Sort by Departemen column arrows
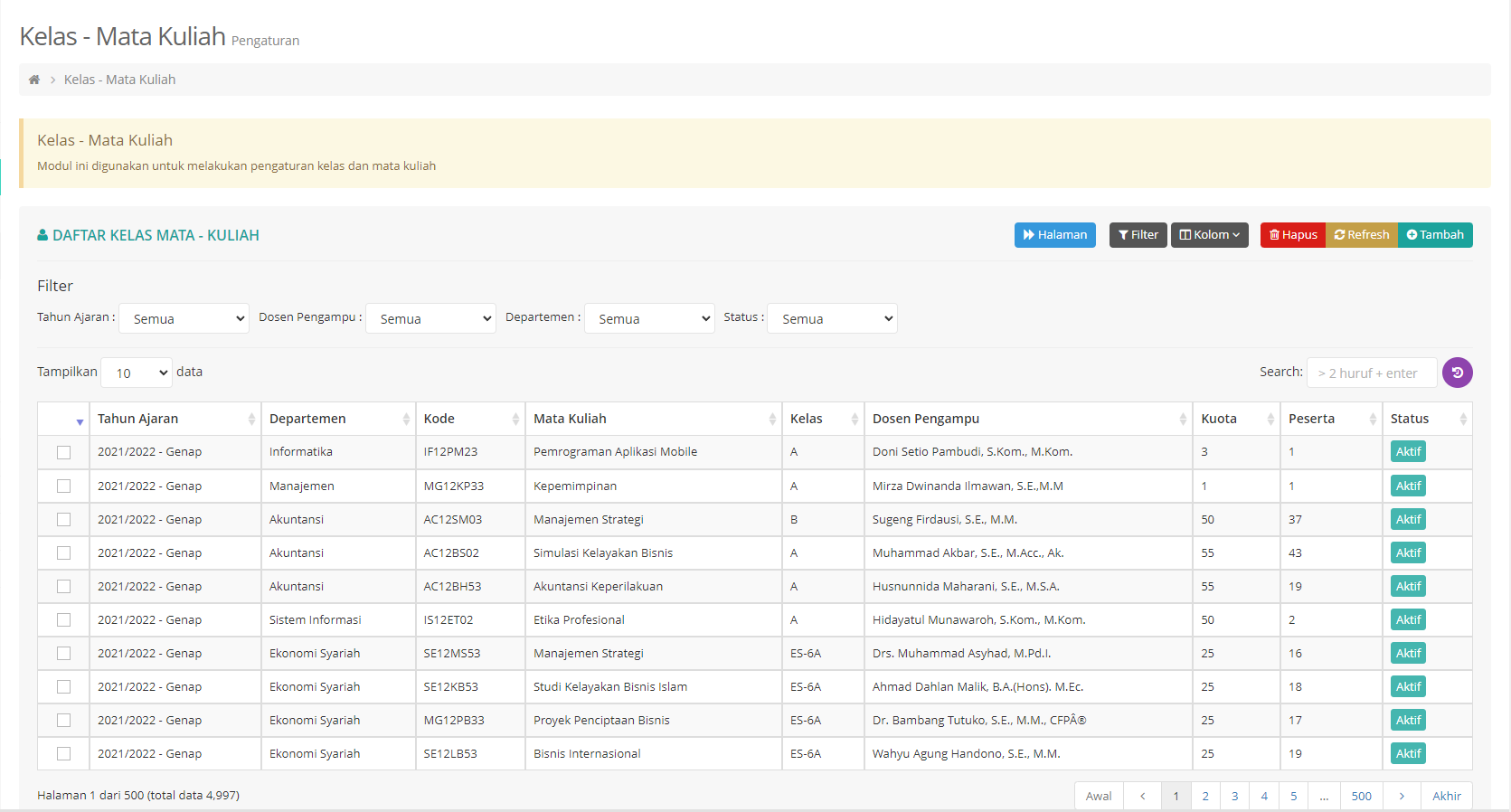1511x812 pixels. pos(406,419)
